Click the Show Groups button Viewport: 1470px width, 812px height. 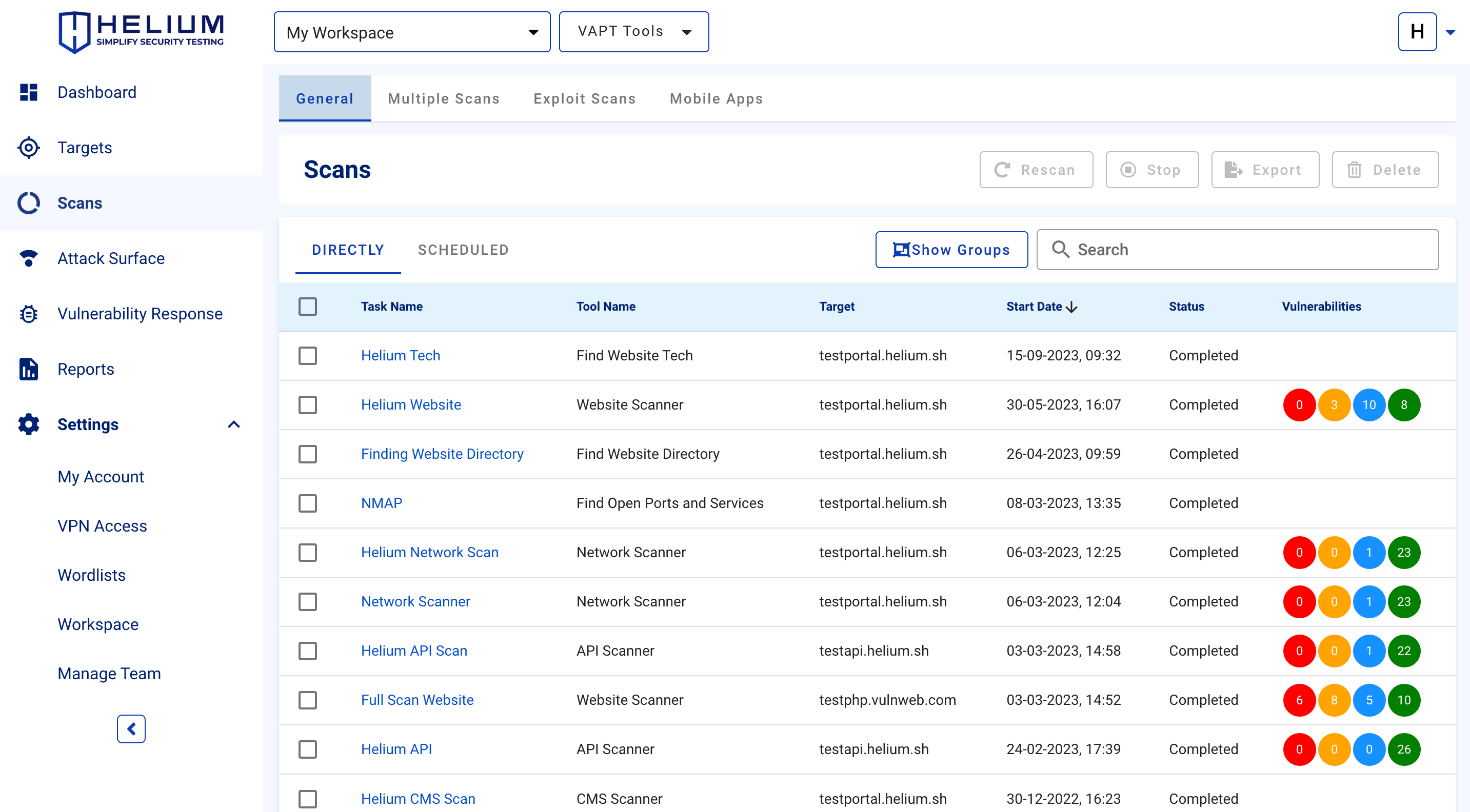(951, 249)
